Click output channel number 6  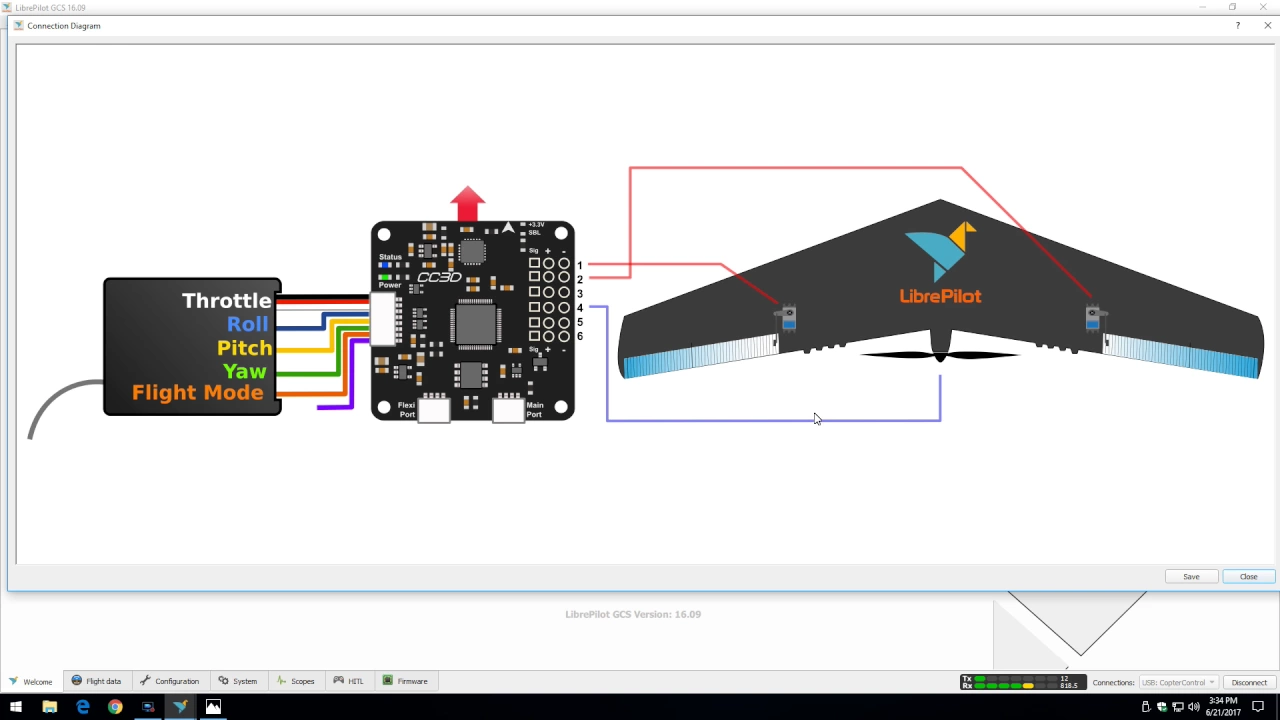coord(579,336)
